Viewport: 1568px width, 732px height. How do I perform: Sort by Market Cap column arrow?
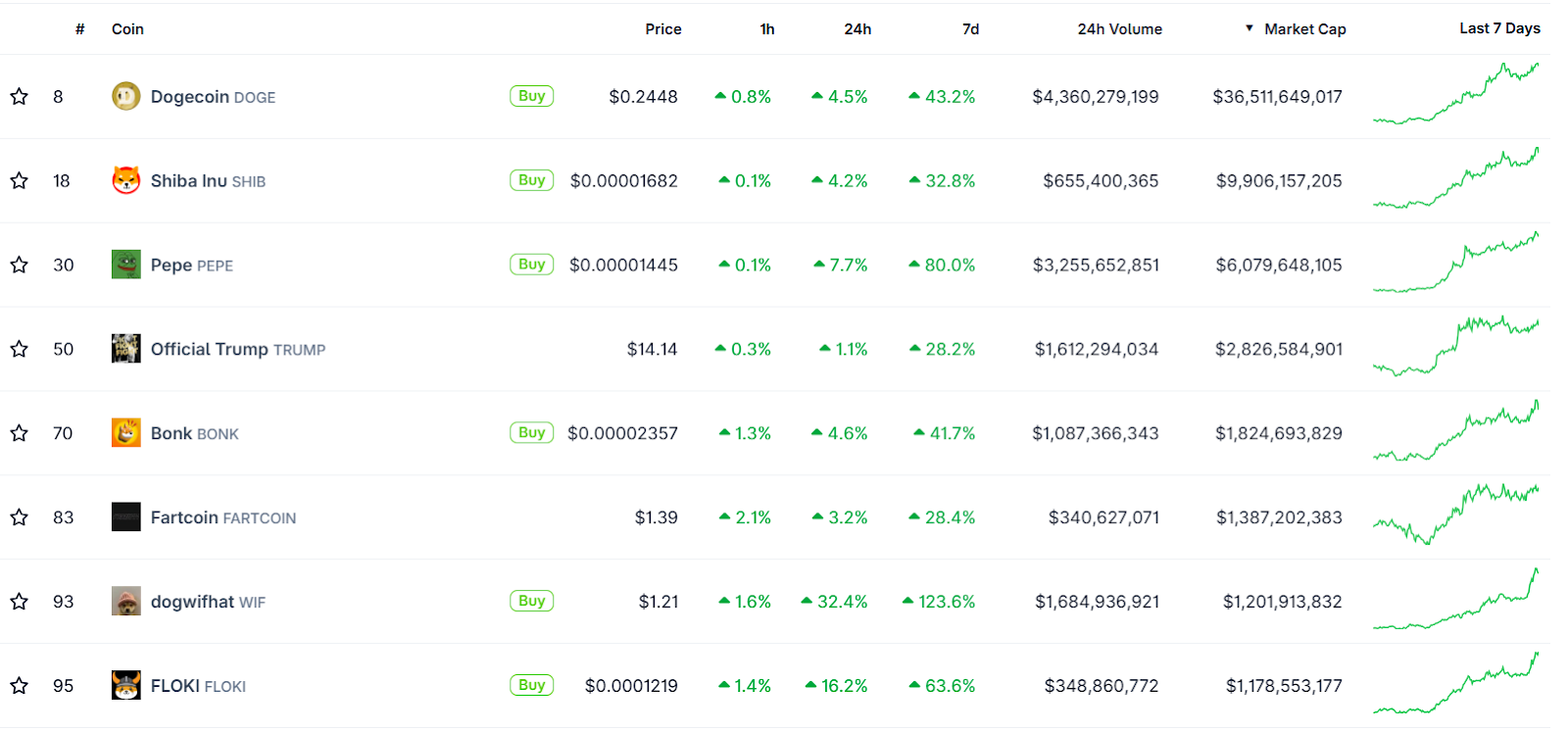tap(1249, 28)
